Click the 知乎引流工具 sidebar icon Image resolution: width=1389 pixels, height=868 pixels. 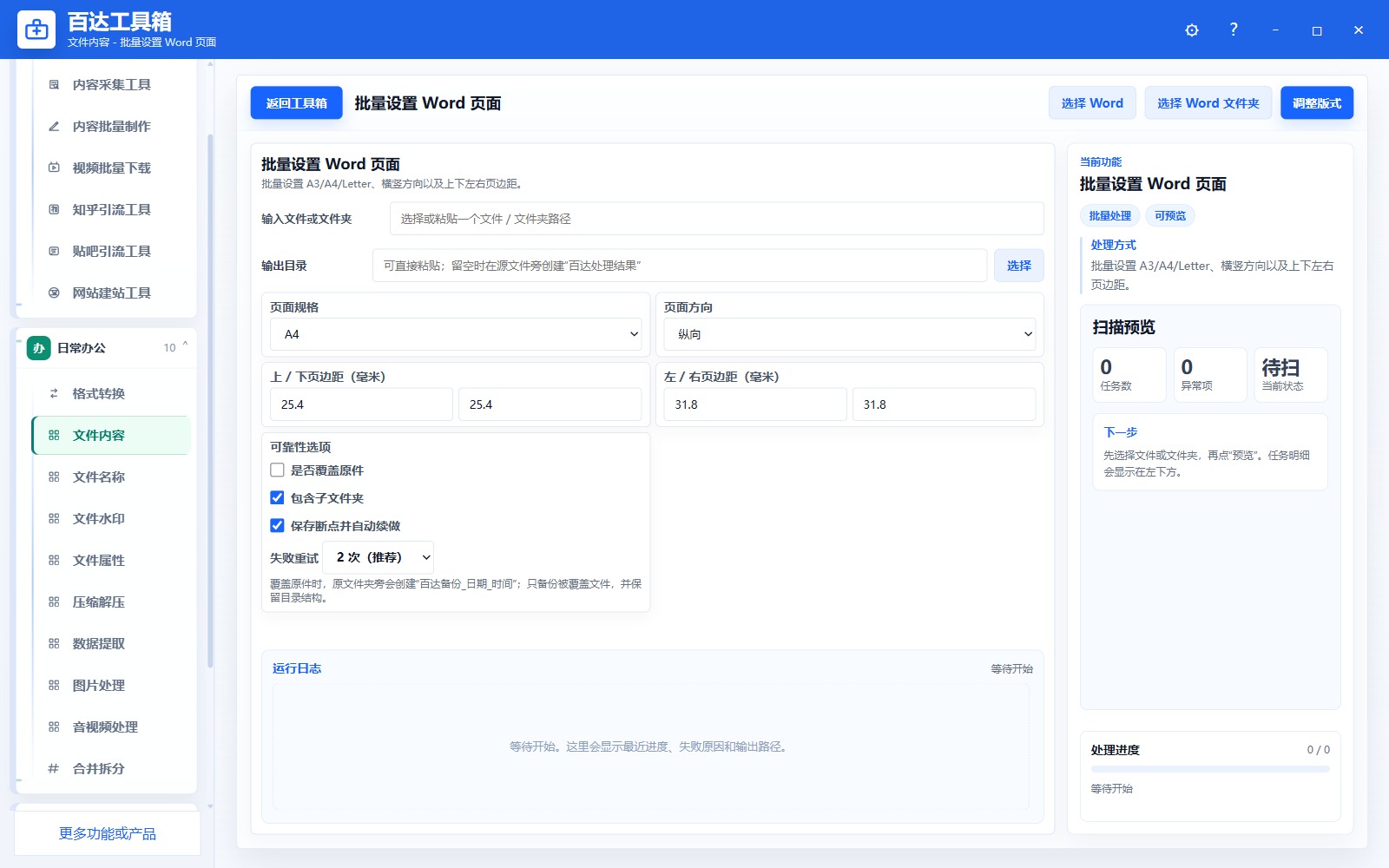pos(54,210)
